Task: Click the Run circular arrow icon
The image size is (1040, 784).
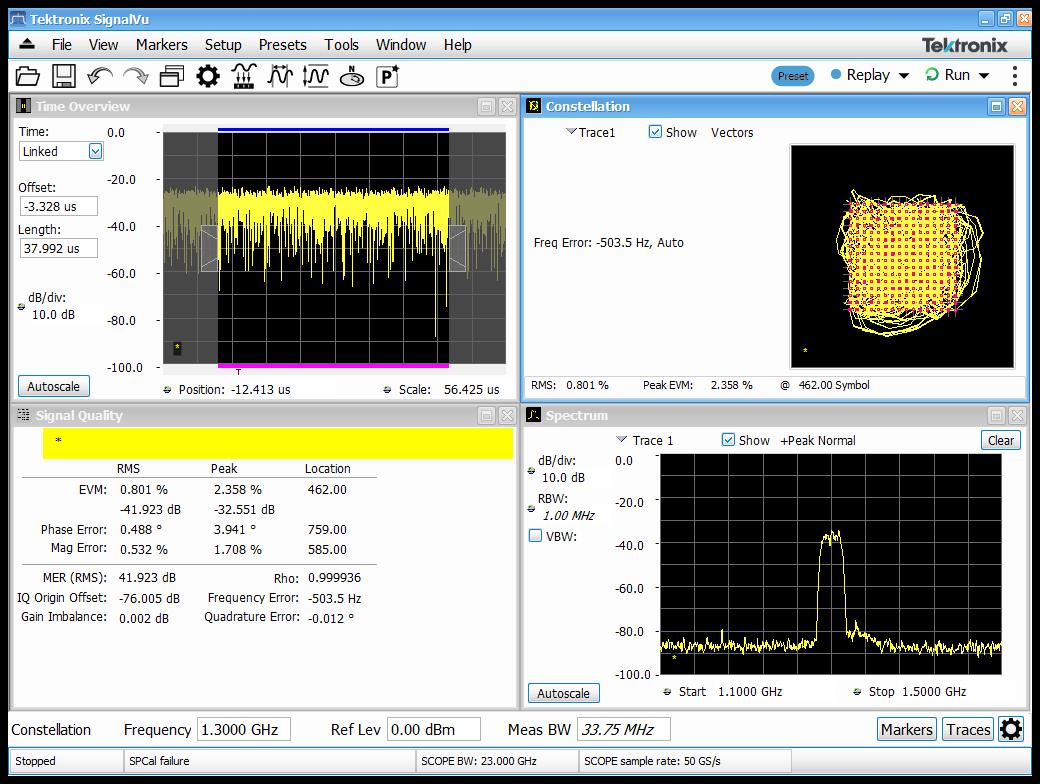Action: pos(932,74)
